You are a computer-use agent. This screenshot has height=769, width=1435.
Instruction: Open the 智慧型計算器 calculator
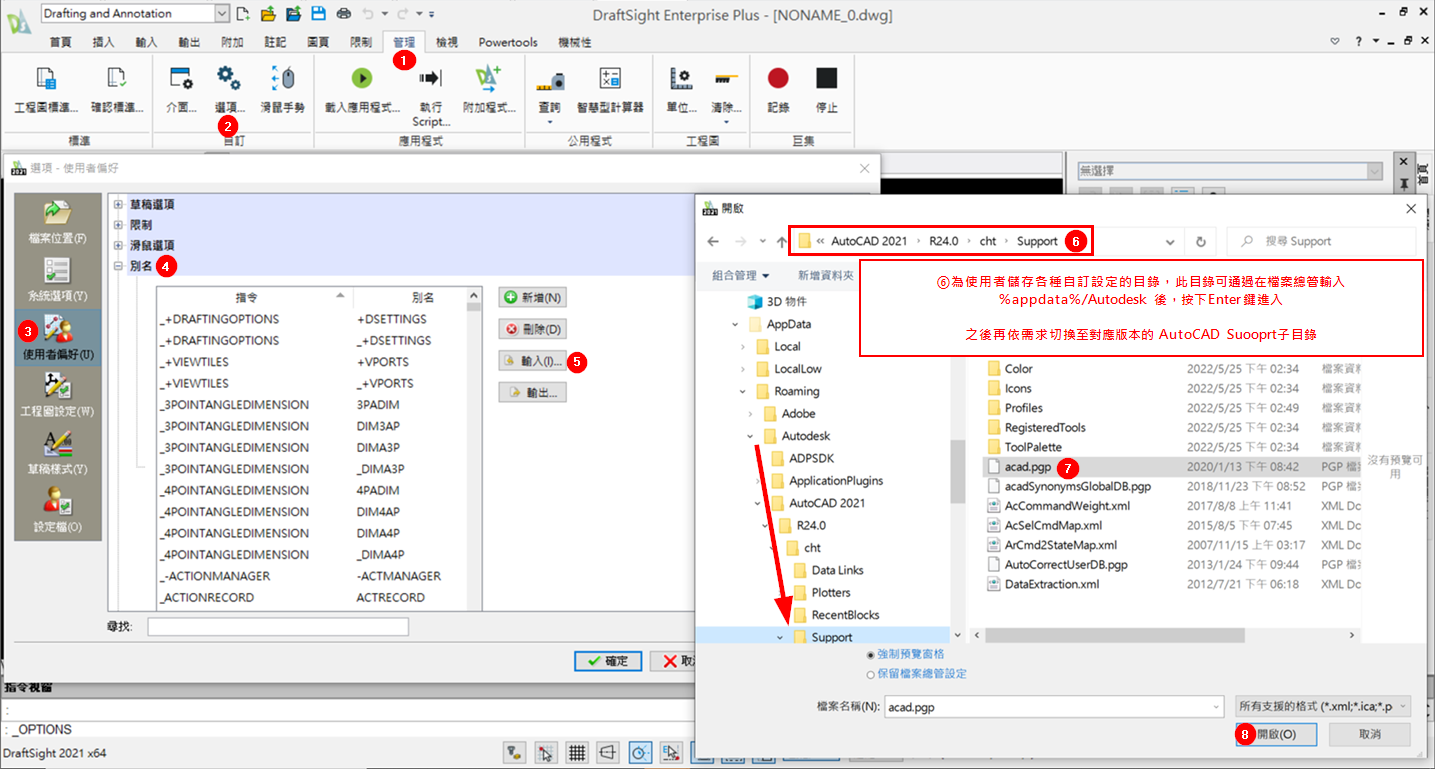[610, 79]
